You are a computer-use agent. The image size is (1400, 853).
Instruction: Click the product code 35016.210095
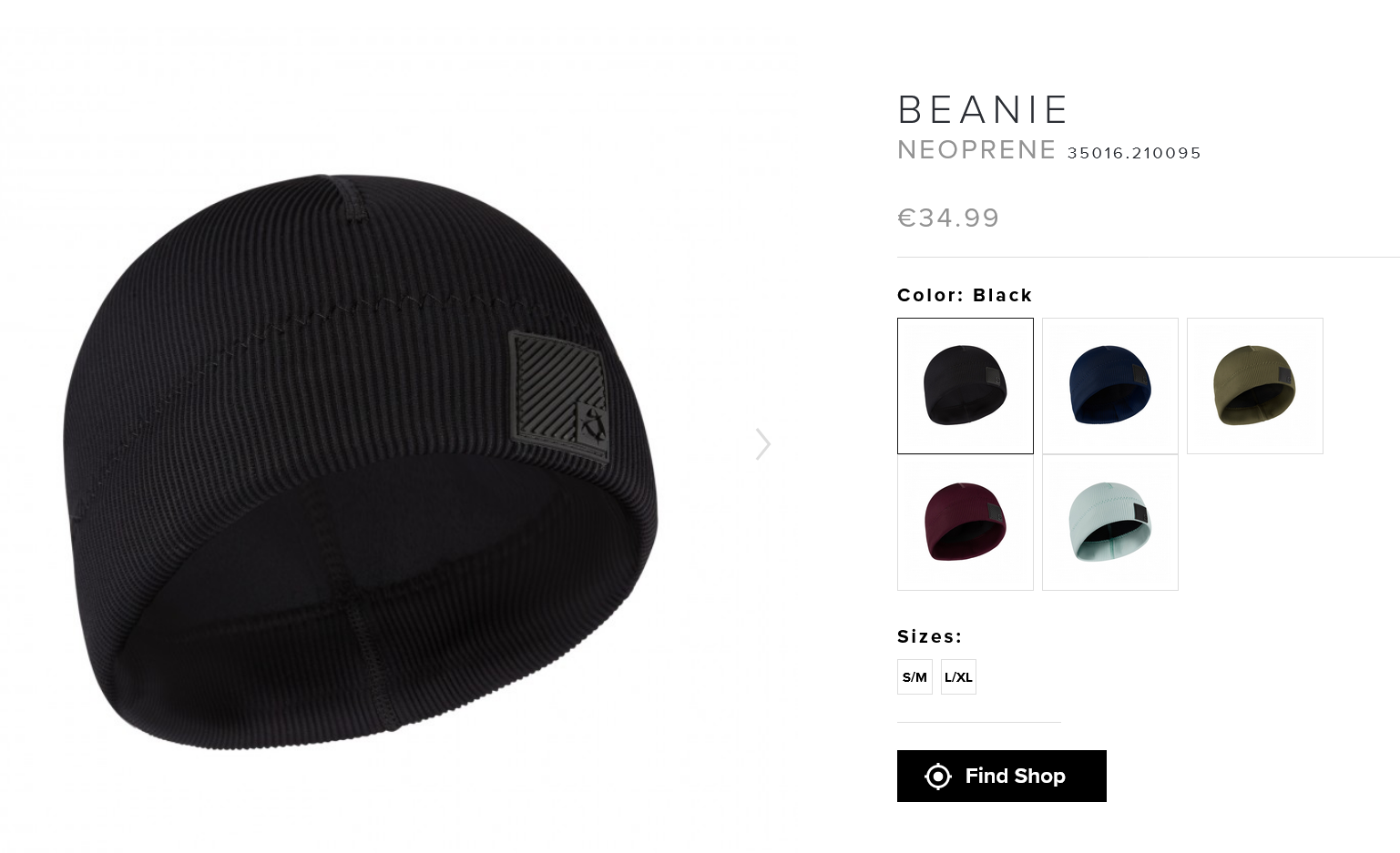click(1134, 153)
